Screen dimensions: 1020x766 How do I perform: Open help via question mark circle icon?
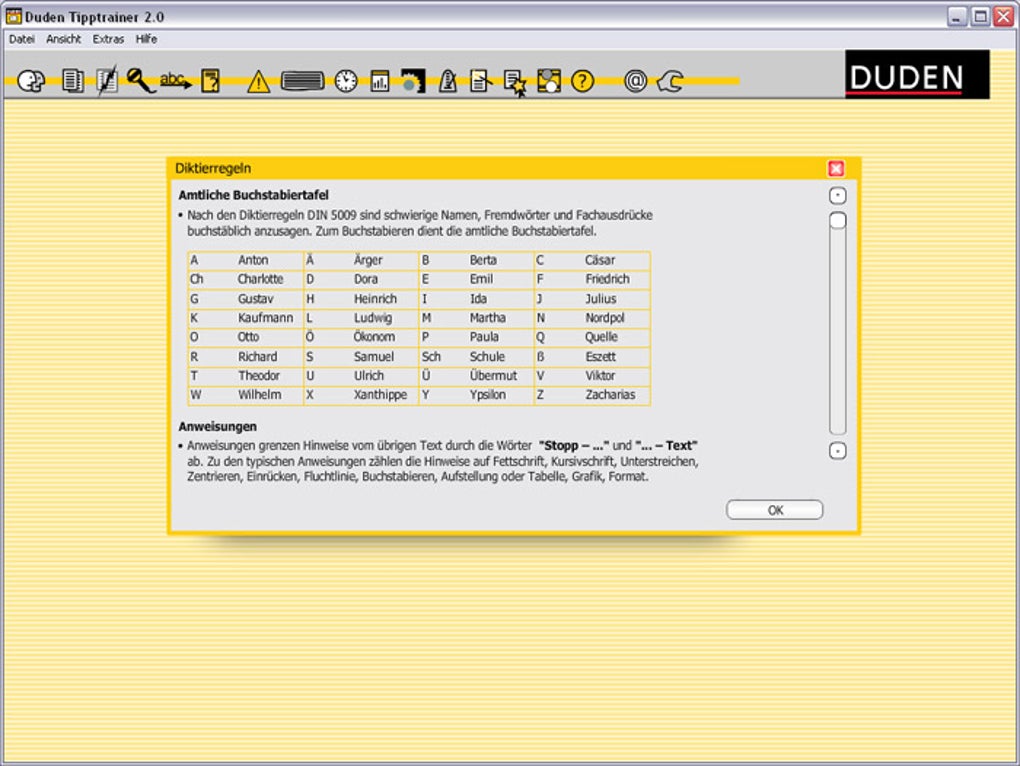pos(583,81)
